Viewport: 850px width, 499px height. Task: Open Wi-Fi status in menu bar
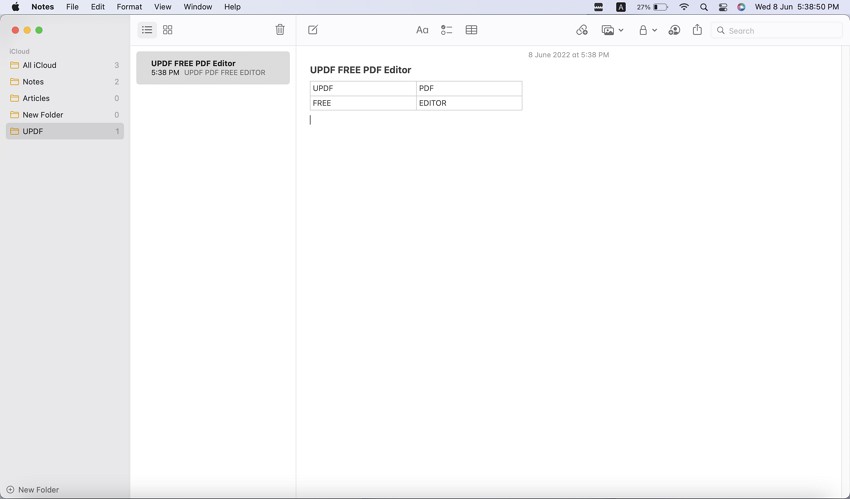click(684, 7)
